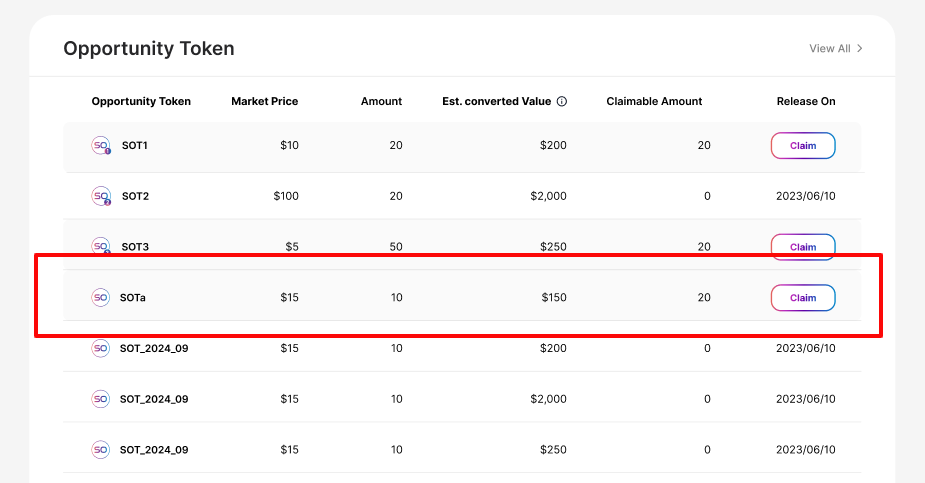
Task: Click the Opportunity Token column header
Action: [x=141, y=101]
